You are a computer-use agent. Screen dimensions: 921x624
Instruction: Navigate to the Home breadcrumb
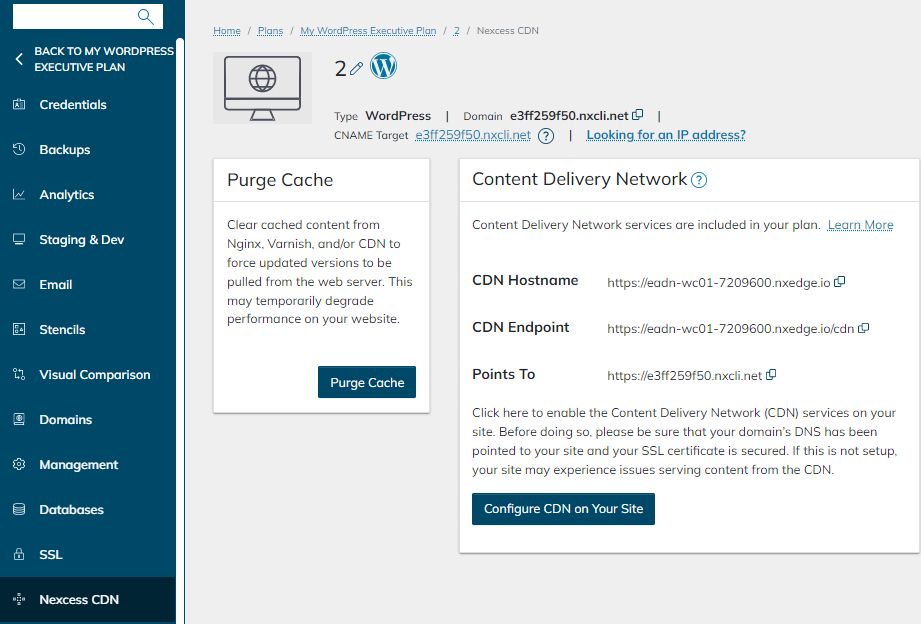226,31
